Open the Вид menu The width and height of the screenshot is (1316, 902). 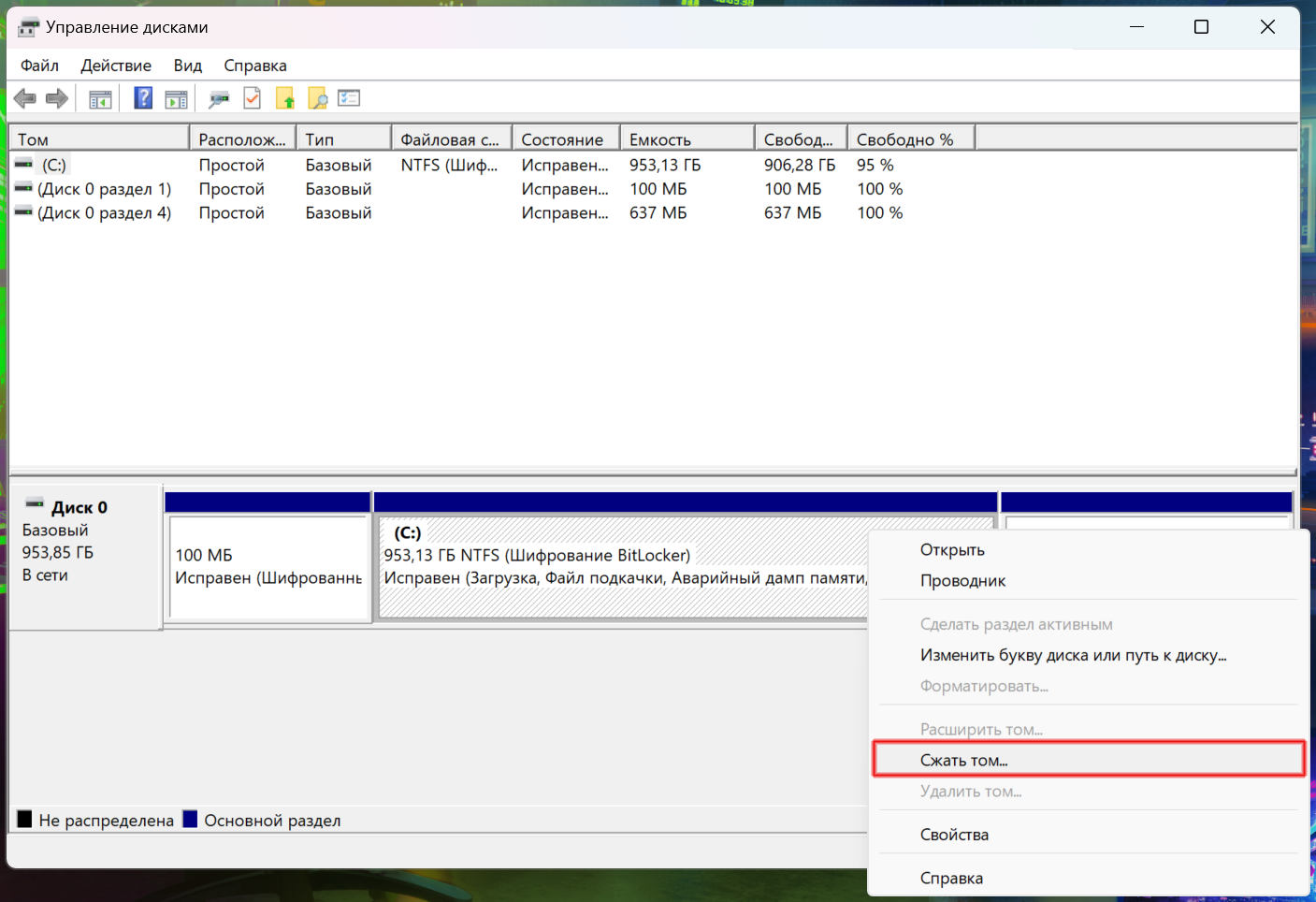click(188, 65)
